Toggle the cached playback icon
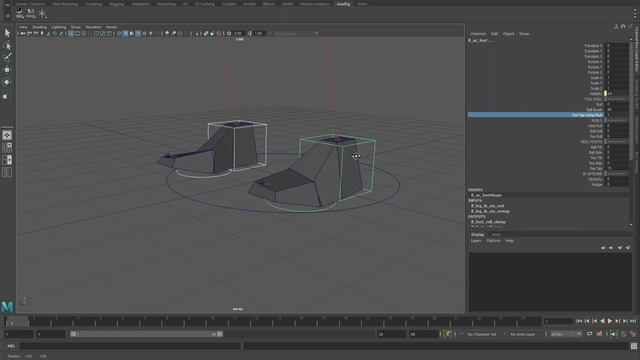The width and height of the screenshot is (640, 360). tap(600, 334)
